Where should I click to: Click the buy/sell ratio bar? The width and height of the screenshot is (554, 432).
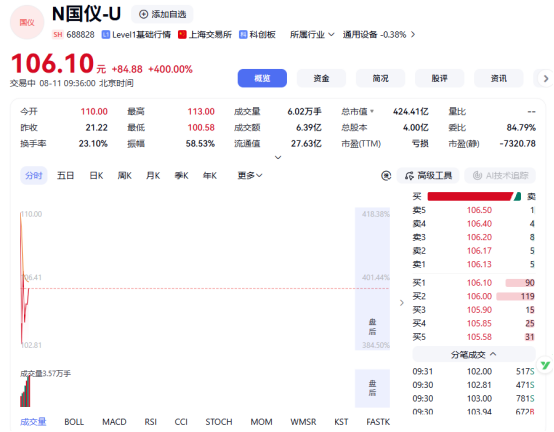coord(474,196)
